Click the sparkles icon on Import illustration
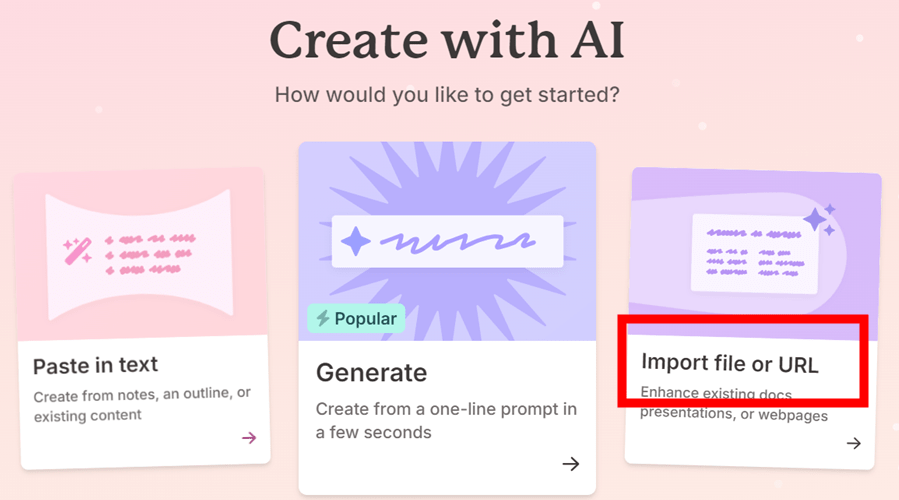Image resolution: width=899 pixels, height=500 pixels. point(819,219)
